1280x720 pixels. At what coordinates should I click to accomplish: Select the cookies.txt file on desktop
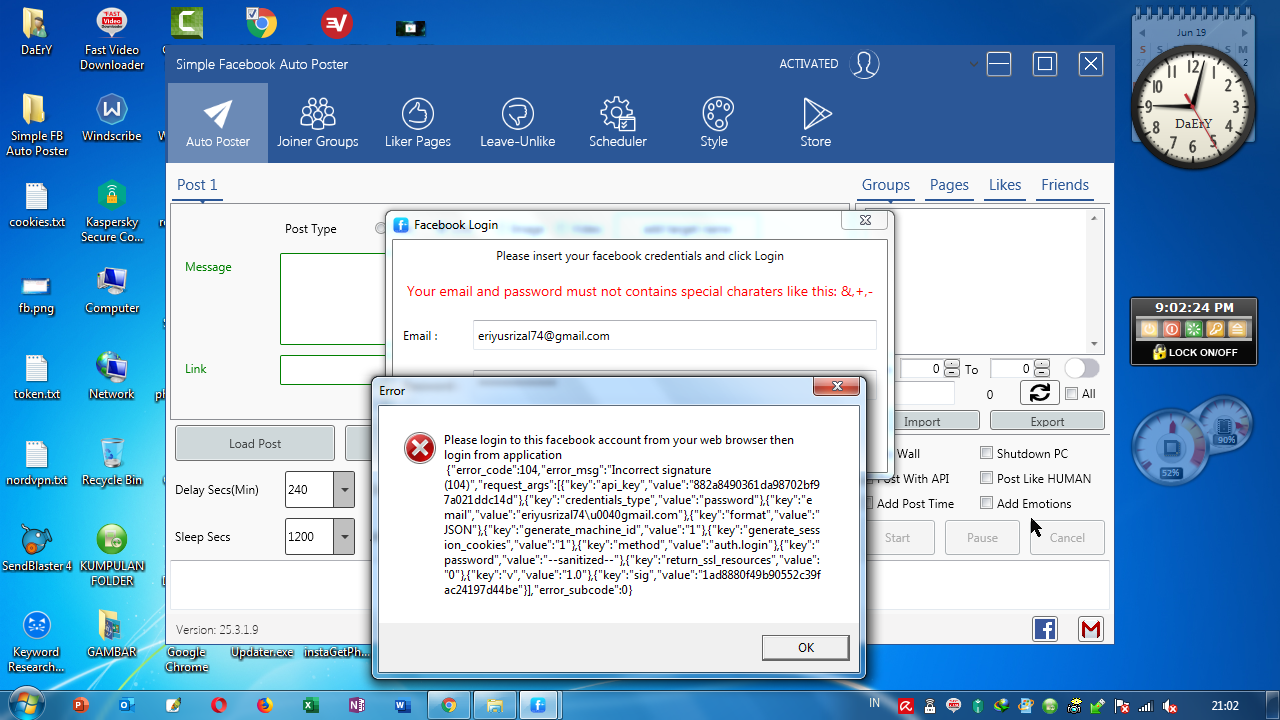point(37,204)
